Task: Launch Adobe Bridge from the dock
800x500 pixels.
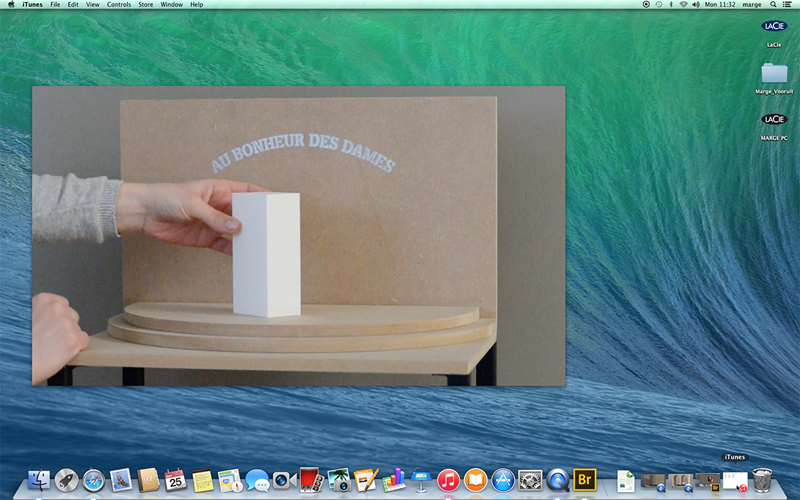Action: [x=584, y=480]
